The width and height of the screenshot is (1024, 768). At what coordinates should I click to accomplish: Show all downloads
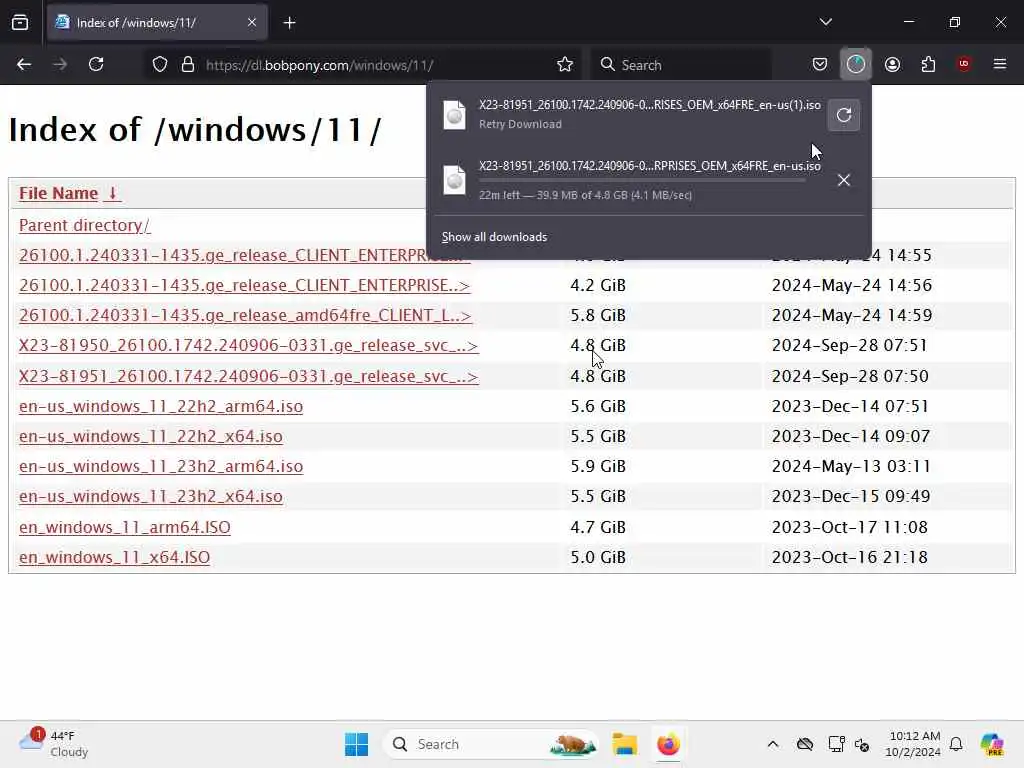(494, 237)
